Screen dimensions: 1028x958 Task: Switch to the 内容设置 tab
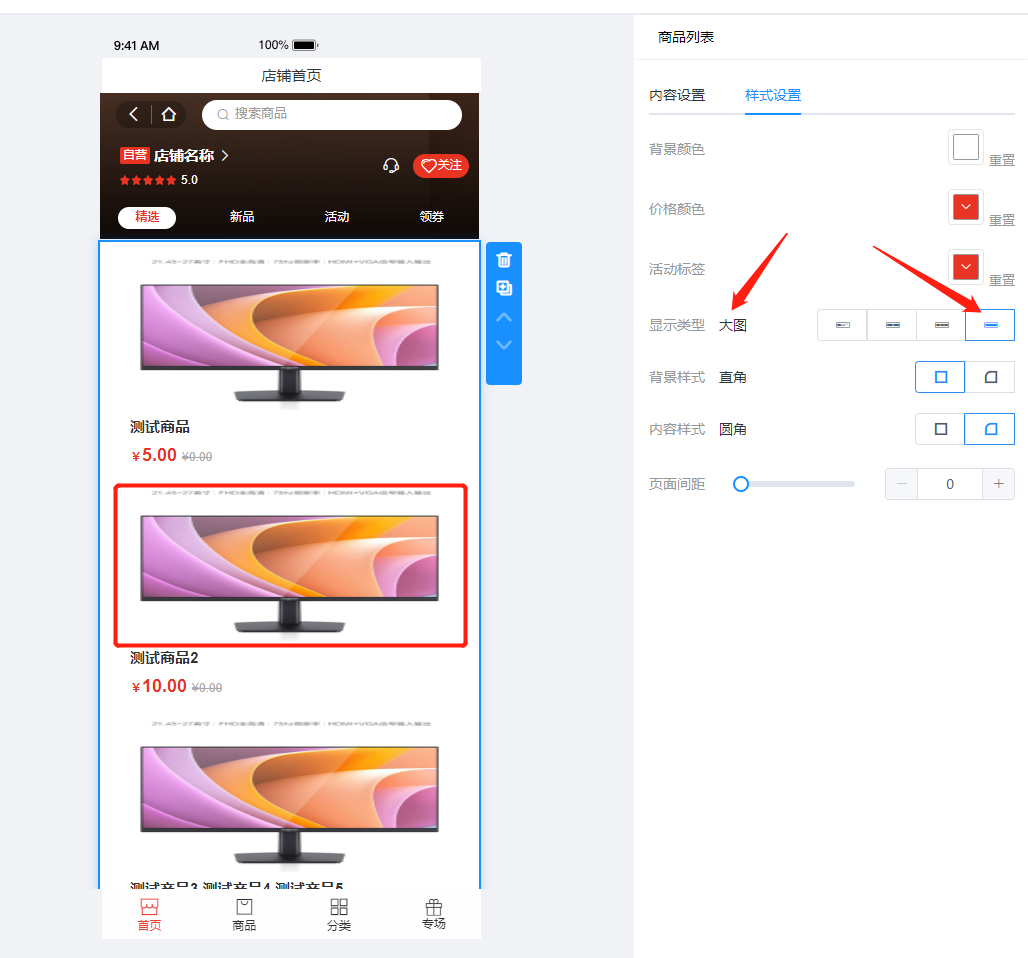pos(677,95)
